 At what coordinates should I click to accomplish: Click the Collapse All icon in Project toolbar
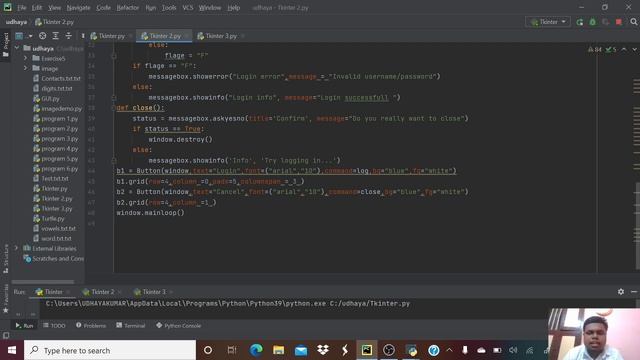69,36
